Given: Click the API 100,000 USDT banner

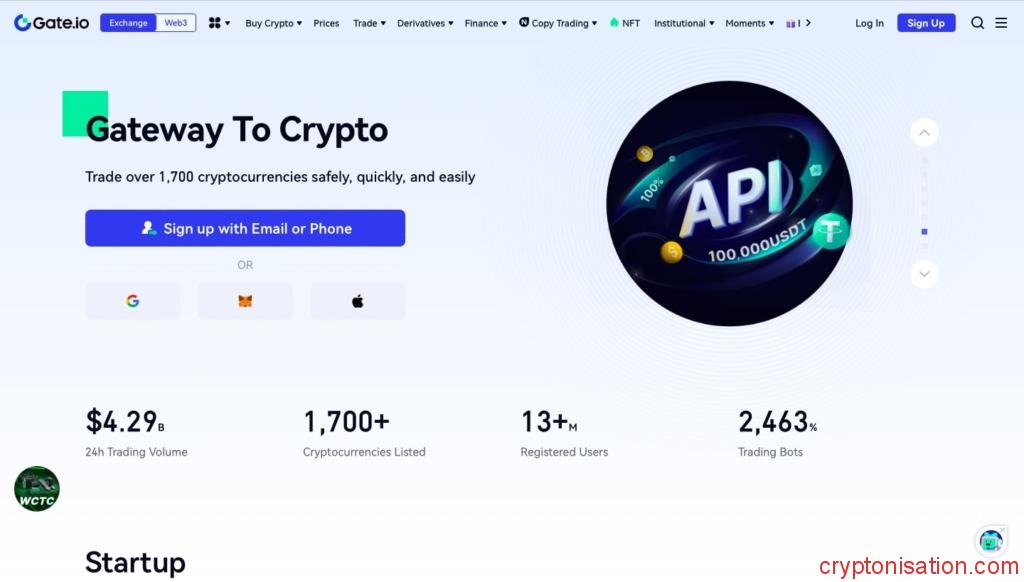Looking at the screenshot, I should (729, 203).
